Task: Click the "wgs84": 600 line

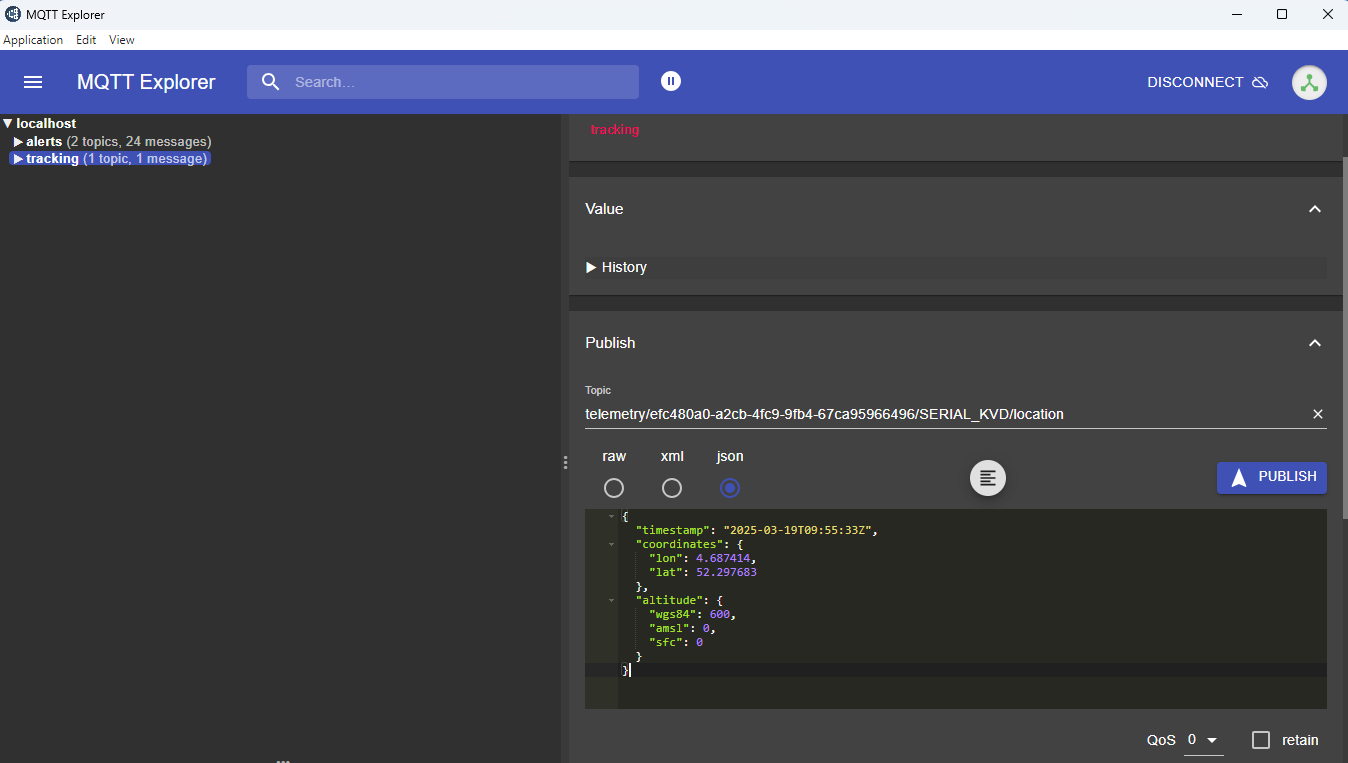Action: pyautogui.click(x=693, y=614)
